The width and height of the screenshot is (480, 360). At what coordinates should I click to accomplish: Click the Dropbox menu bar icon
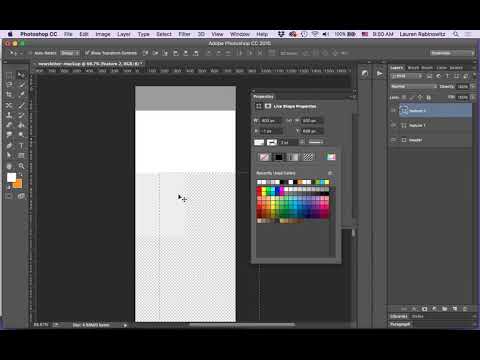281,34
